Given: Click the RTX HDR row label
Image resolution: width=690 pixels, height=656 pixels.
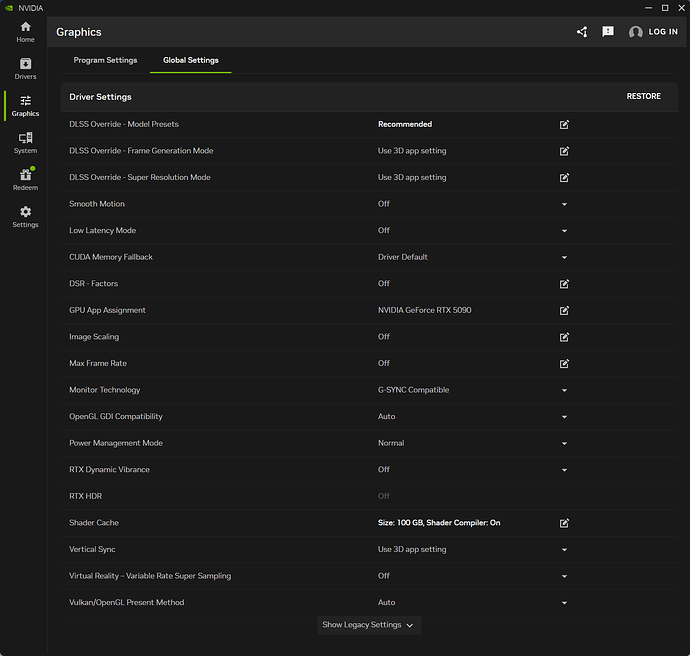Looking at the screenshot, I should 85,496.
